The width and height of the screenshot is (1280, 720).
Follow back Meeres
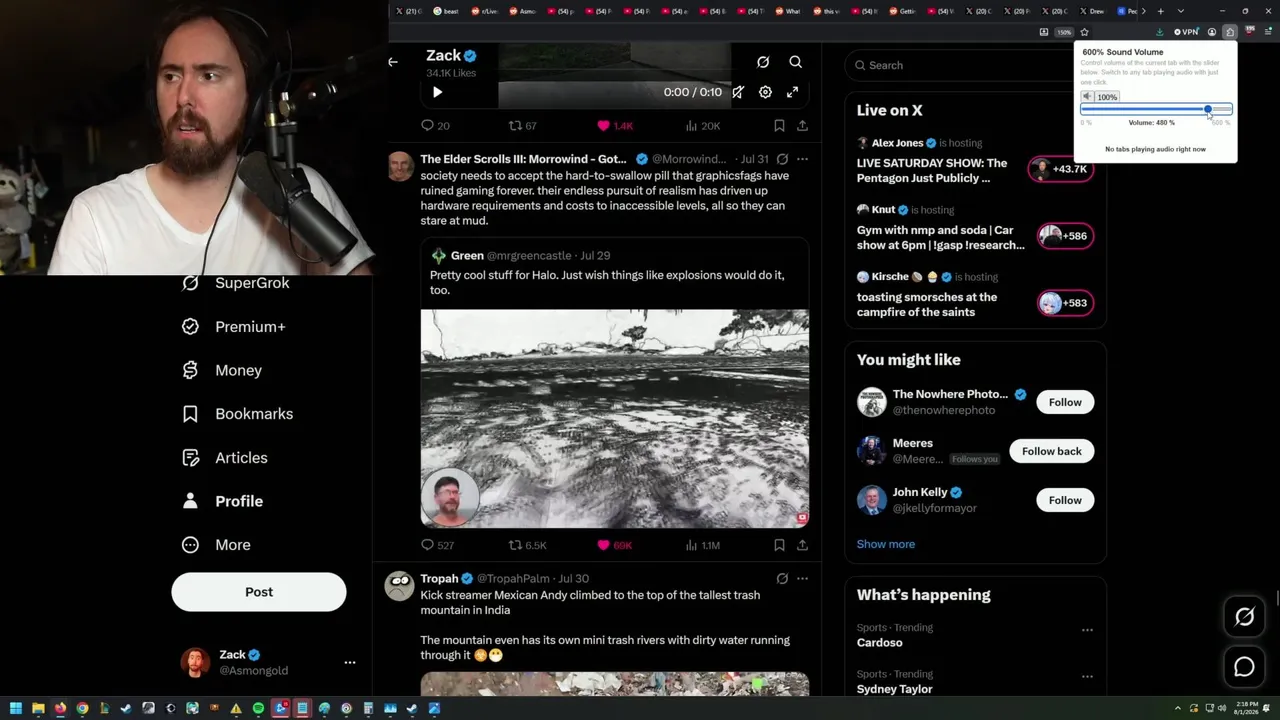(1052, 451)
